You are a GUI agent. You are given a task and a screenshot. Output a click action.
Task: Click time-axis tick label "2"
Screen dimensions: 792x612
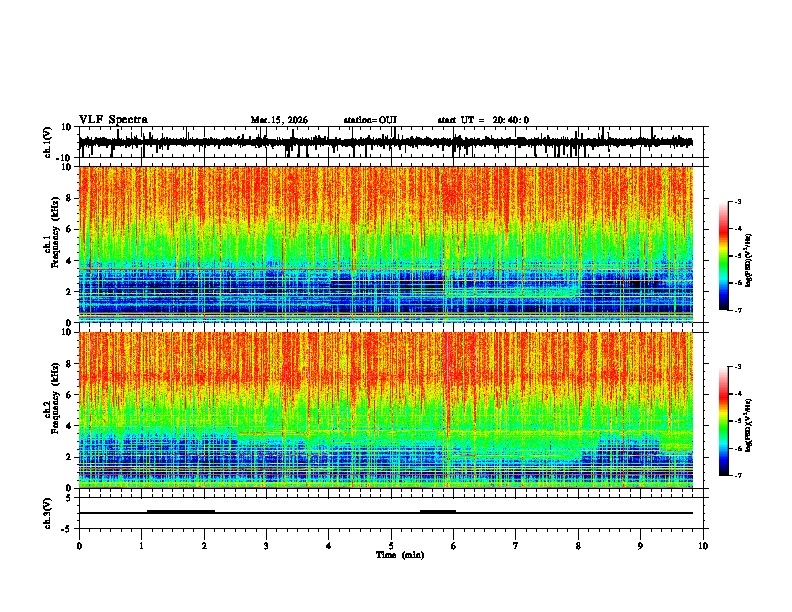(204, 546)
